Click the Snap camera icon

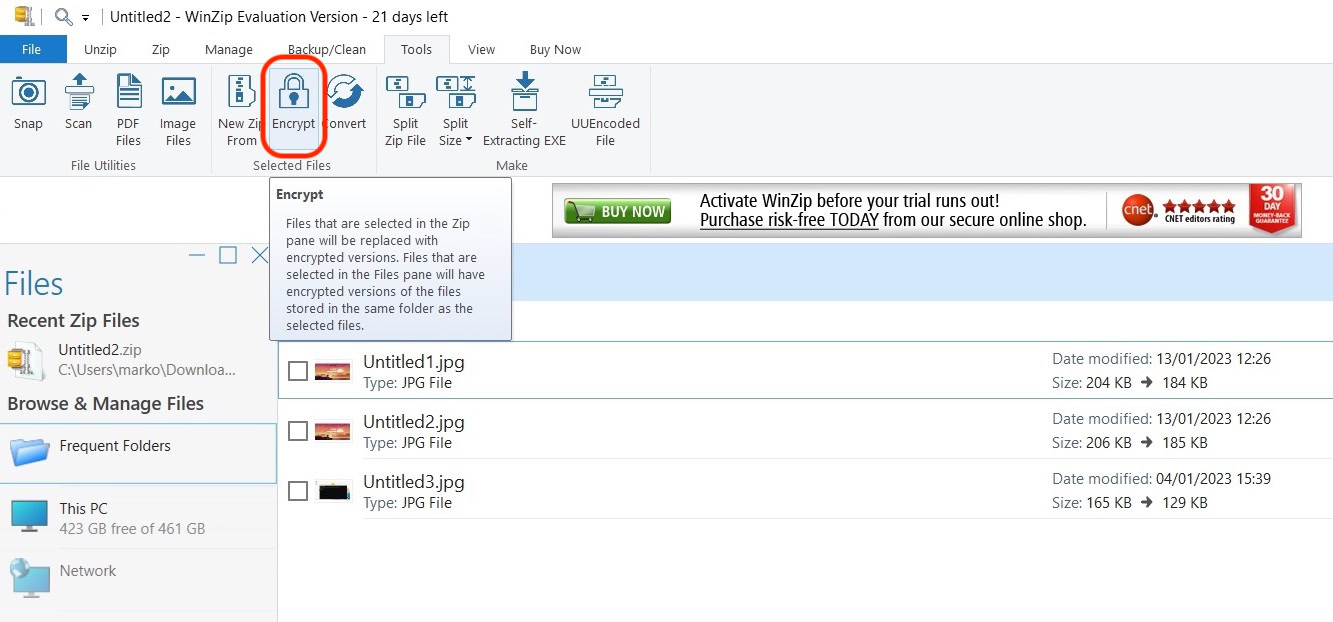[28, 92]
